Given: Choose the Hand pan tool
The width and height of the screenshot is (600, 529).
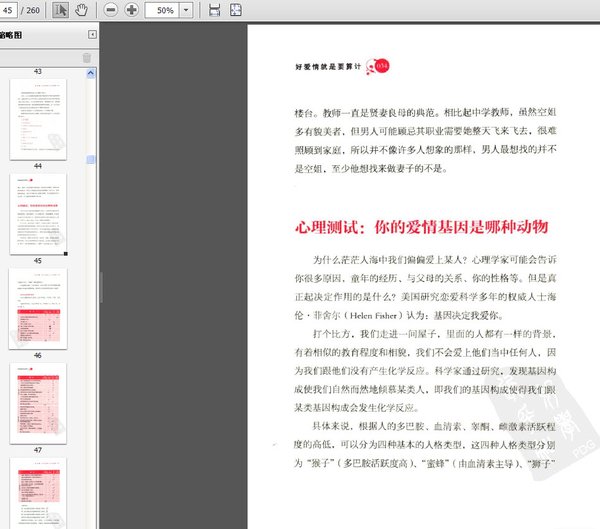Looking at the screenshot, I should point(81,10).
